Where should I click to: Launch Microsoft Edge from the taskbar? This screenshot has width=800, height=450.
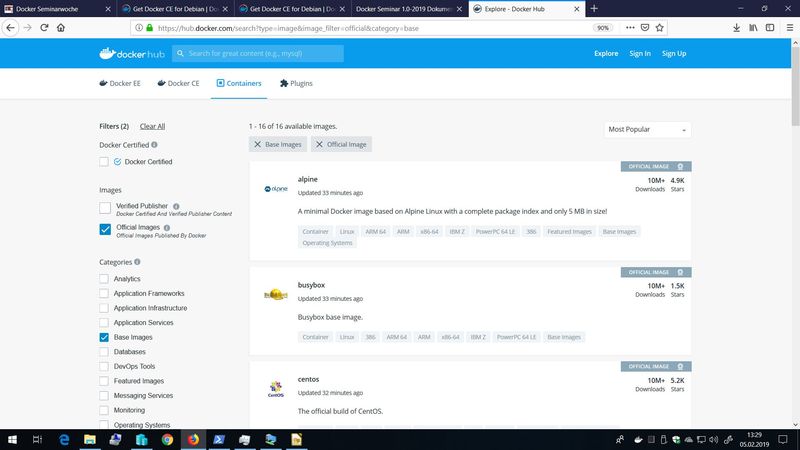pyautogui.click(x=64, y=439)
